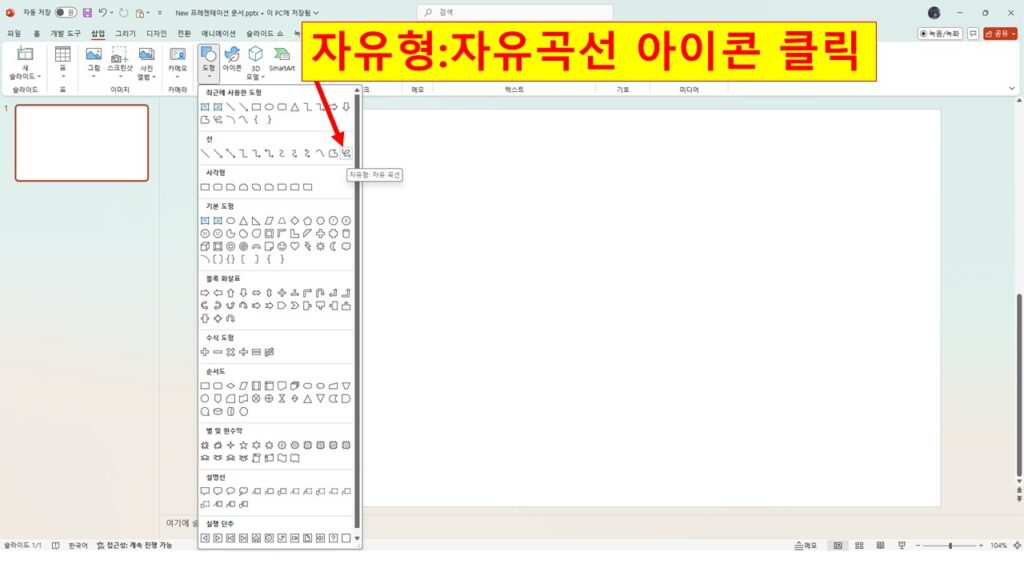Click the 공유 share button
The height and width of the screenshot is (576, 1024).
point(1000,33)
